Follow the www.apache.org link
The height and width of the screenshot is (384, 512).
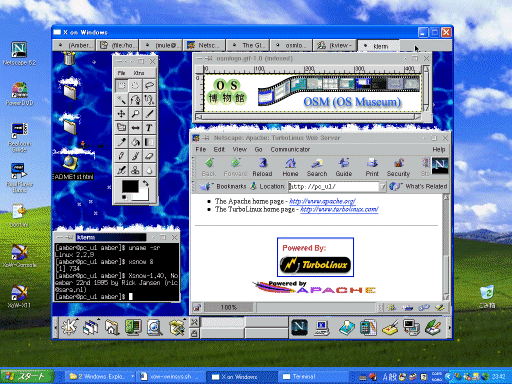(x=322, y=201)
